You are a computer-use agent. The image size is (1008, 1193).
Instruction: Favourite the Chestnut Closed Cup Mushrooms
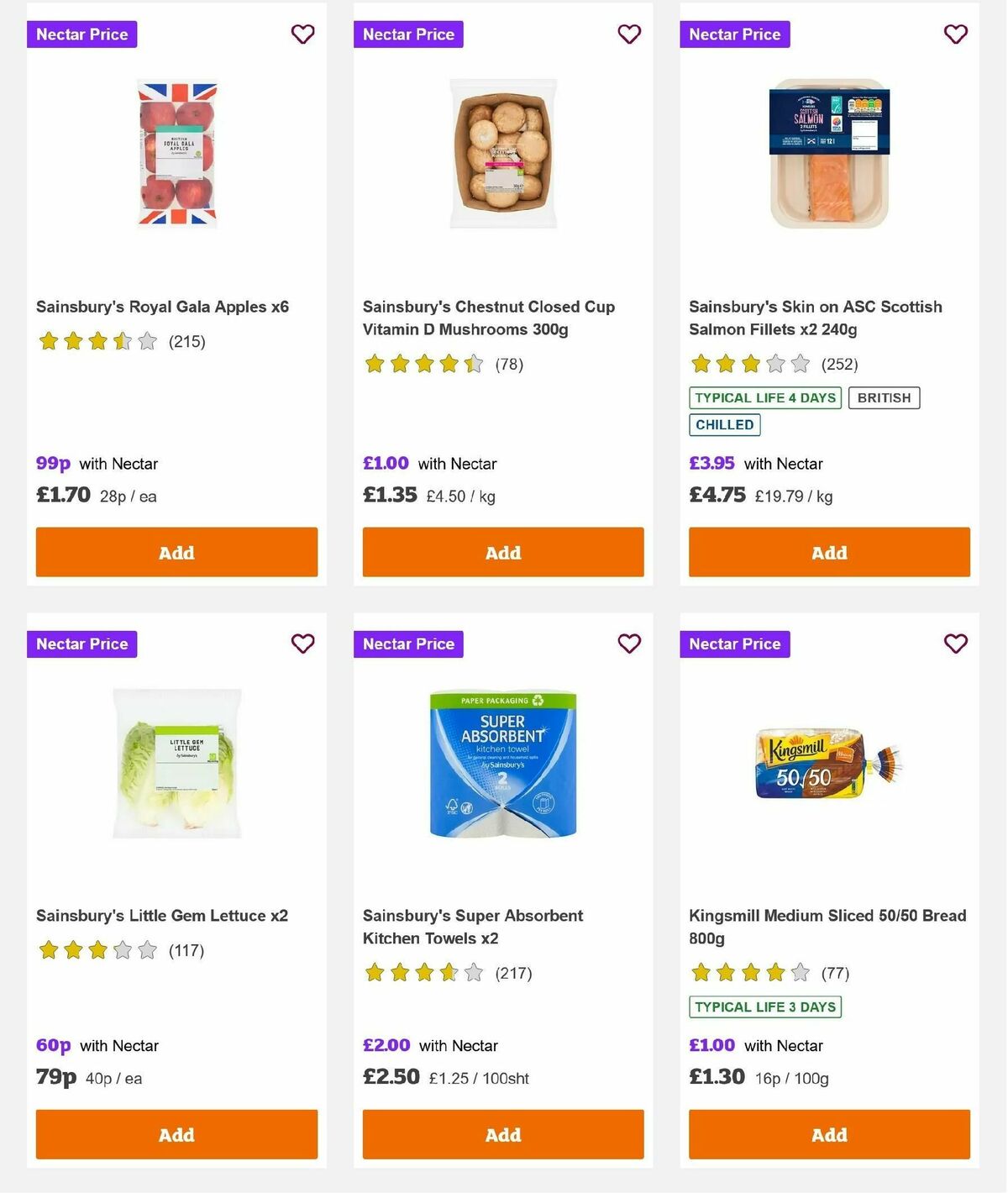pyautogui.click(x=629, y=34)
